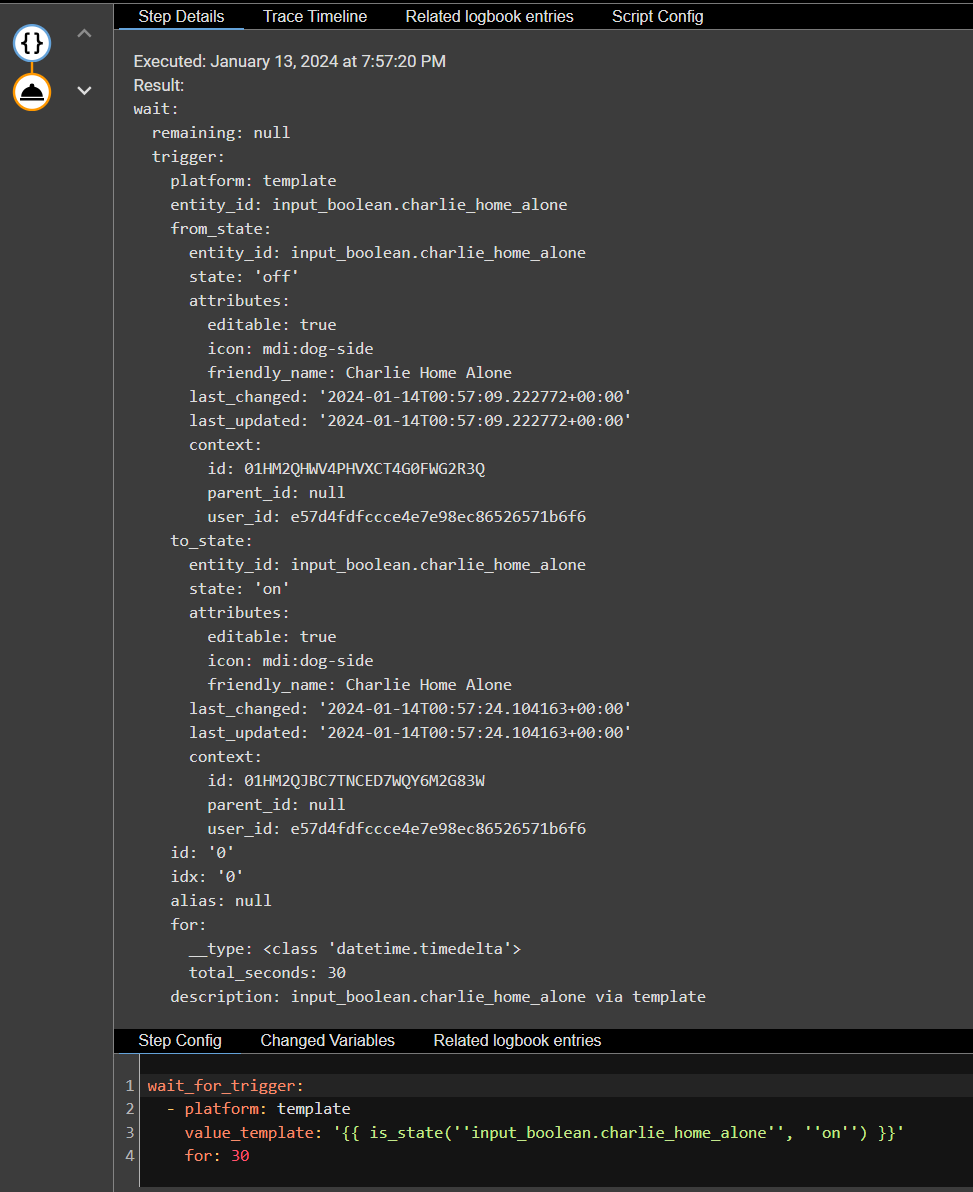
Task: Switch to the Trace Timeline tab
Action: pos(314,16)
